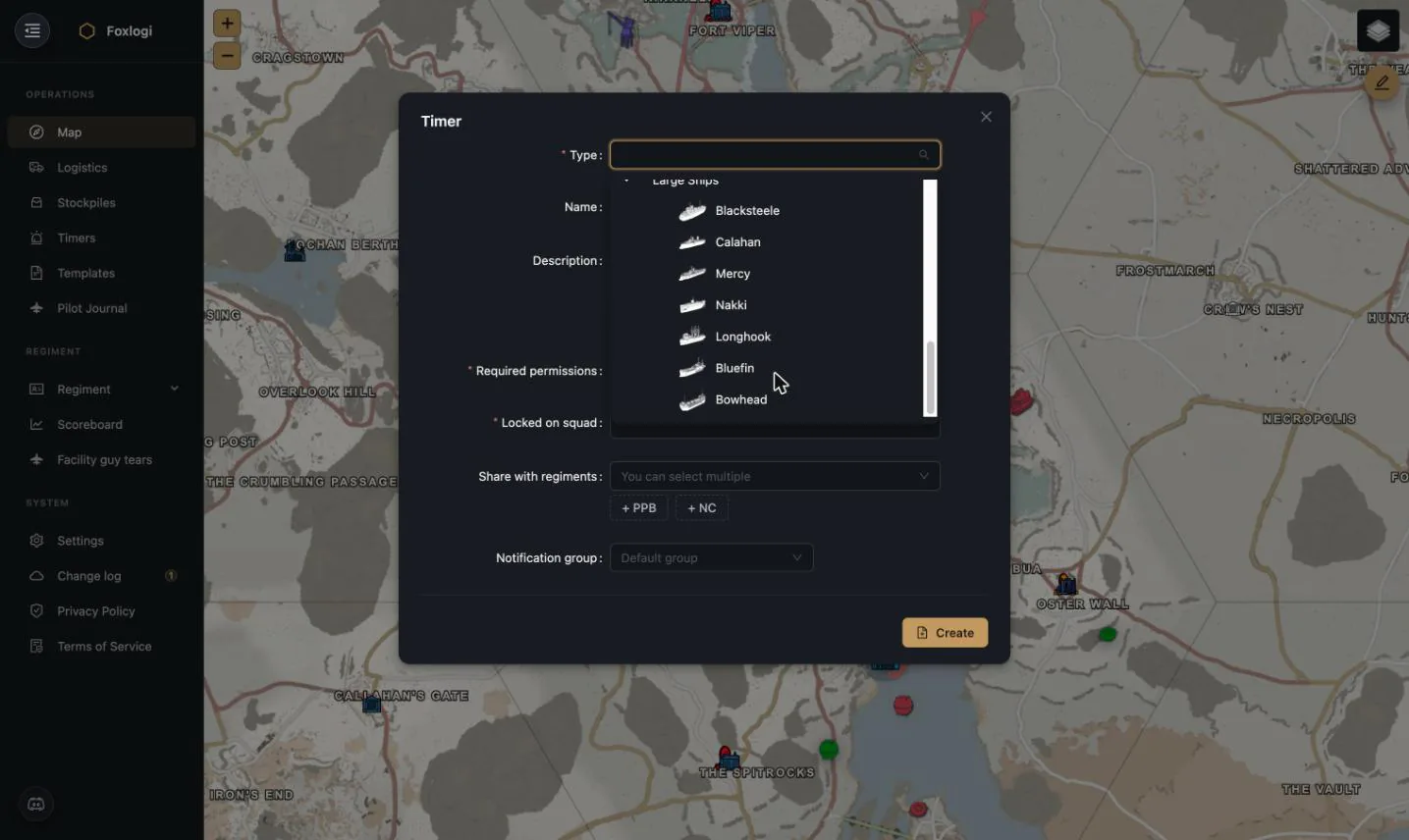Add NC regiment button

[702, 508]
